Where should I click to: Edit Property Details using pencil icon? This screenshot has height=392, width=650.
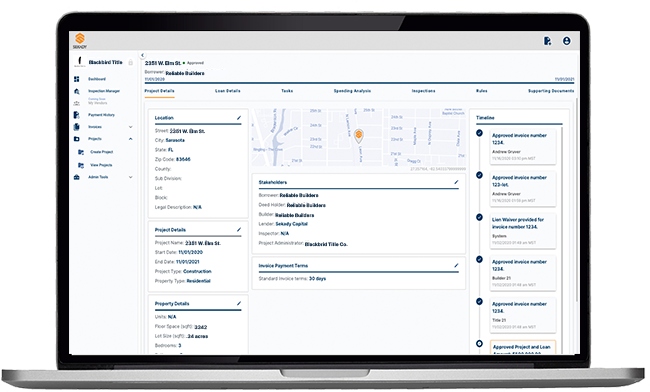click(x=239, y=304)
